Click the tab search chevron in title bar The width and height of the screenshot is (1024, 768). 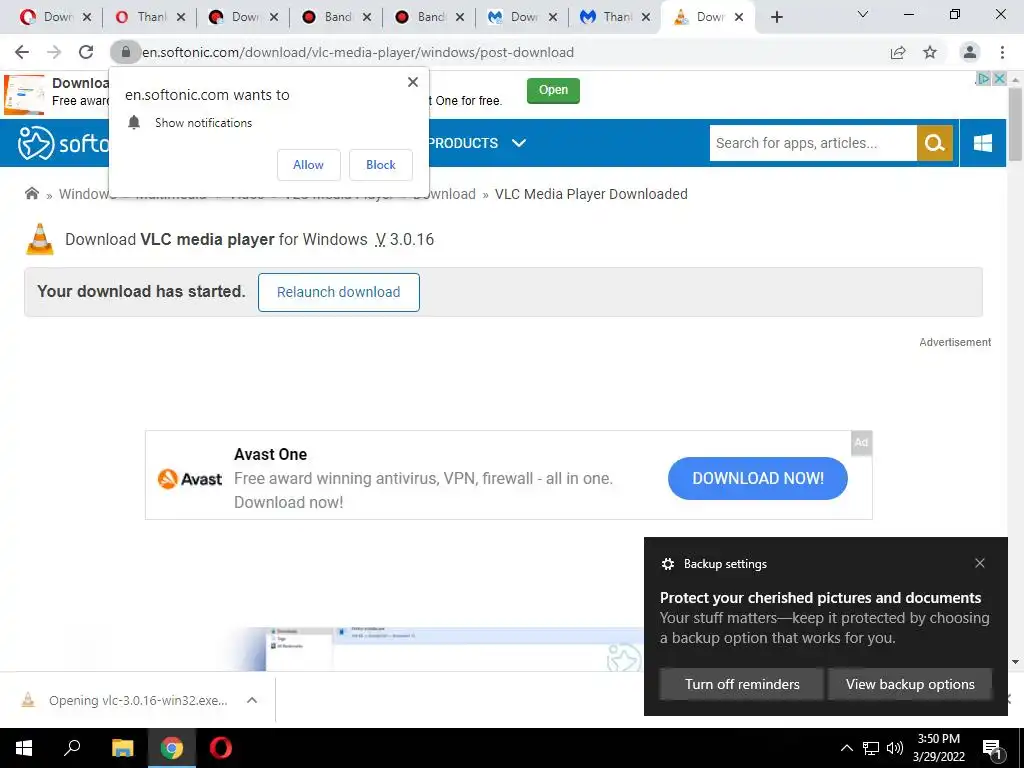click(863, 14)
